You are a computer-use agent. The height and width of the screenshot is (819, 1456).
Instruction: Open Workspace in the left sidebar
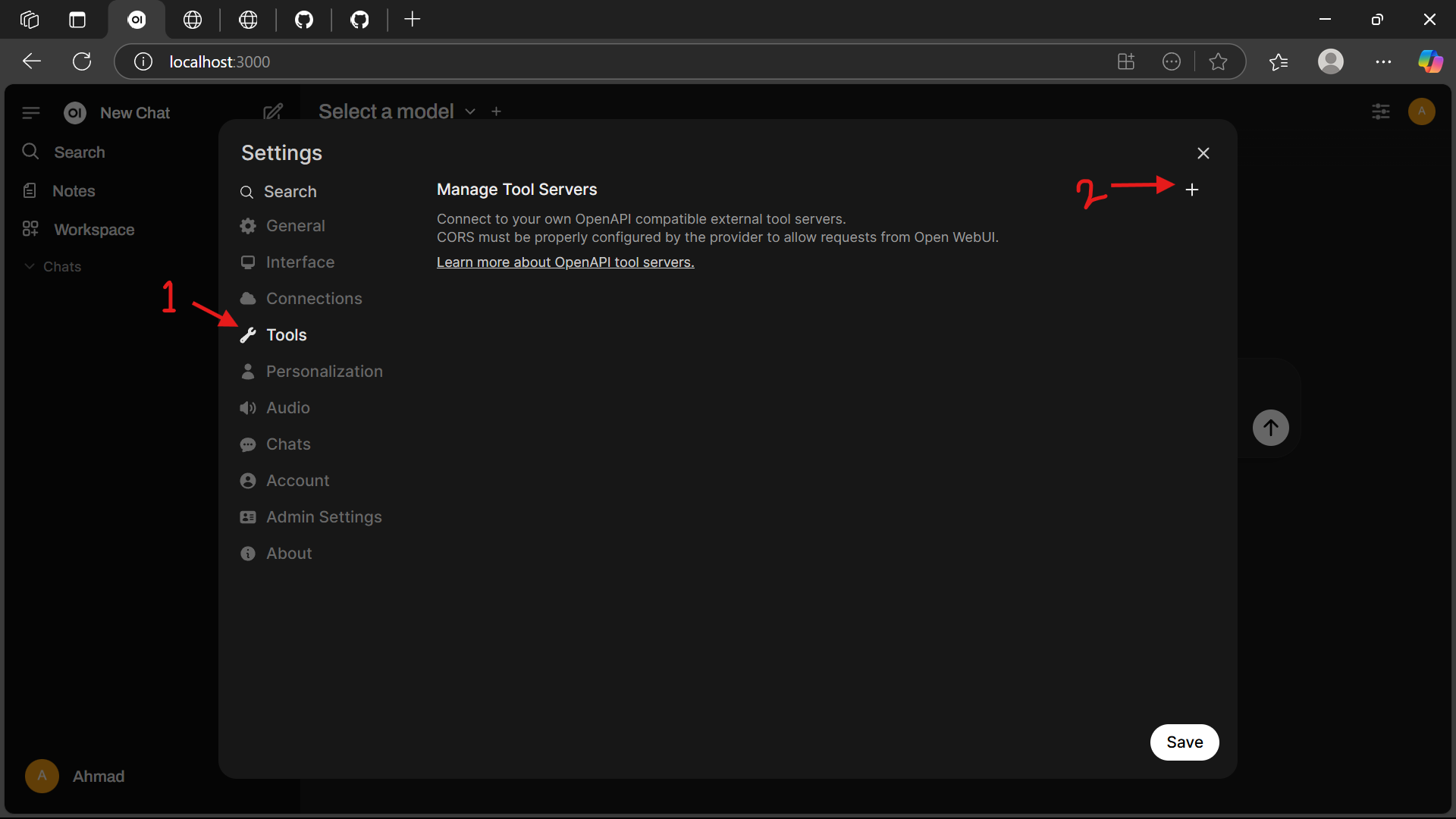[x=93, y=230]
